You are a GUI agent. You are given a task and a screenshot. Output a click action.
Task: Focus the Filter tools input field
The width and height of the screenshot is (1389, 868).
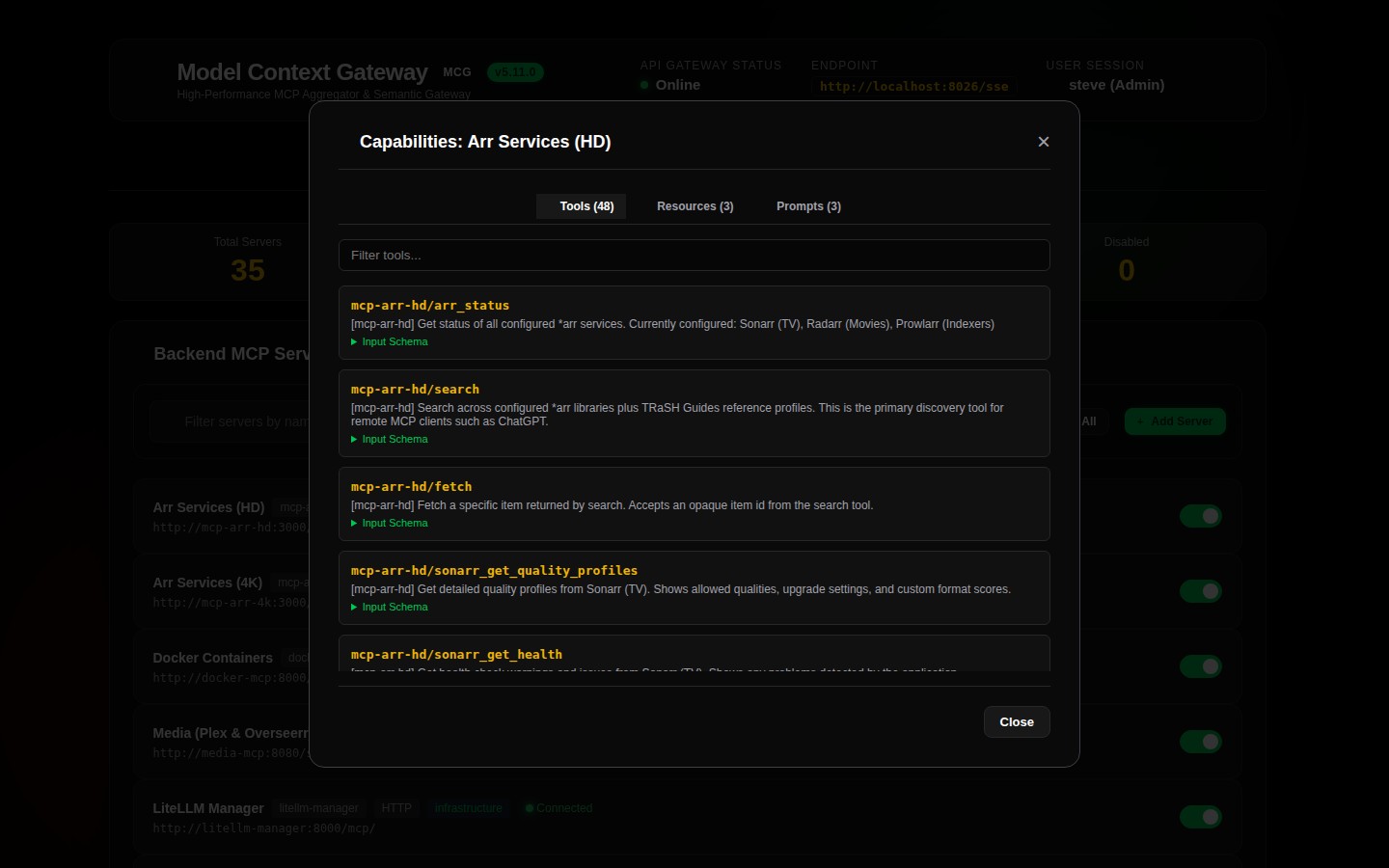(x=694, y=256)
